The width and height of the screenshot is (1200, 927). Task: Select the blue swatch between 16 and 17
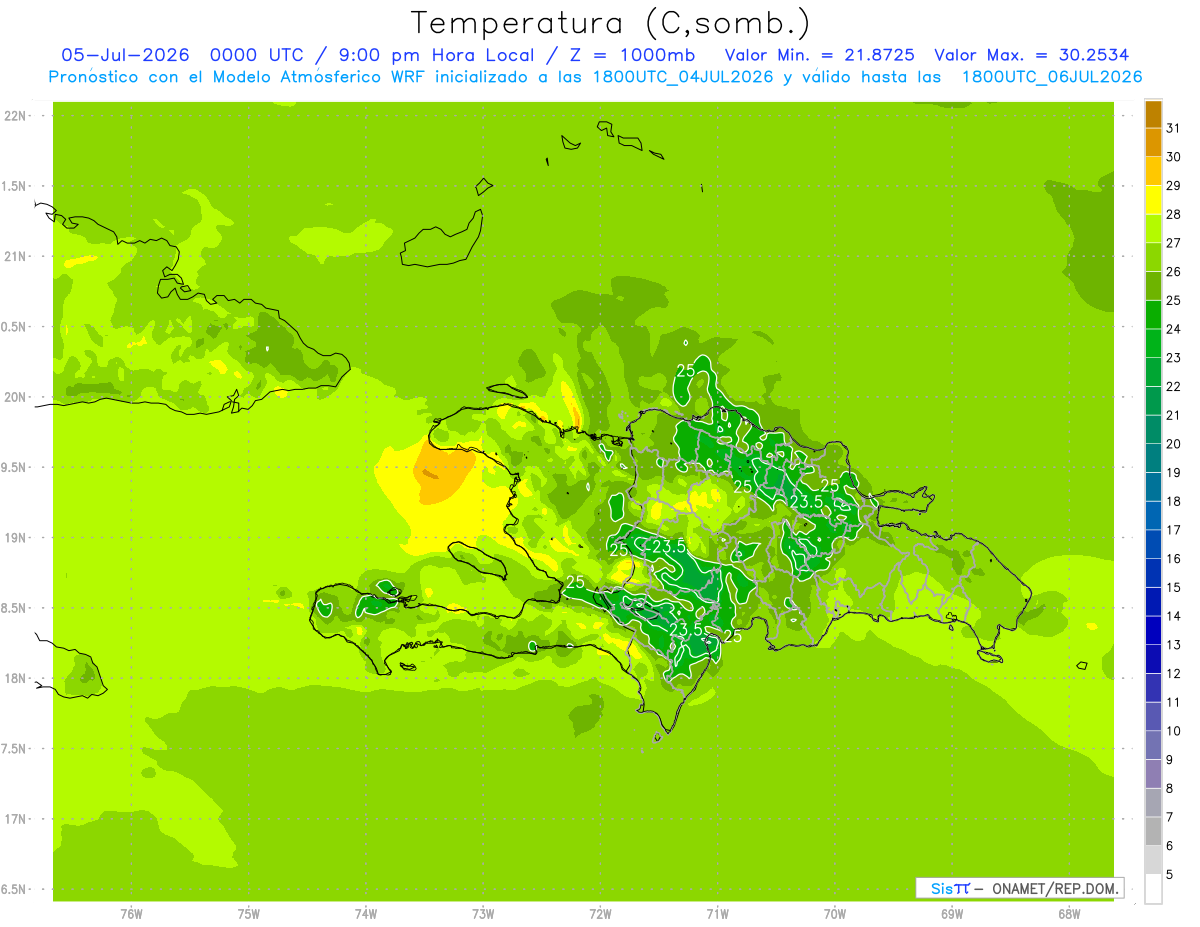1153,544
